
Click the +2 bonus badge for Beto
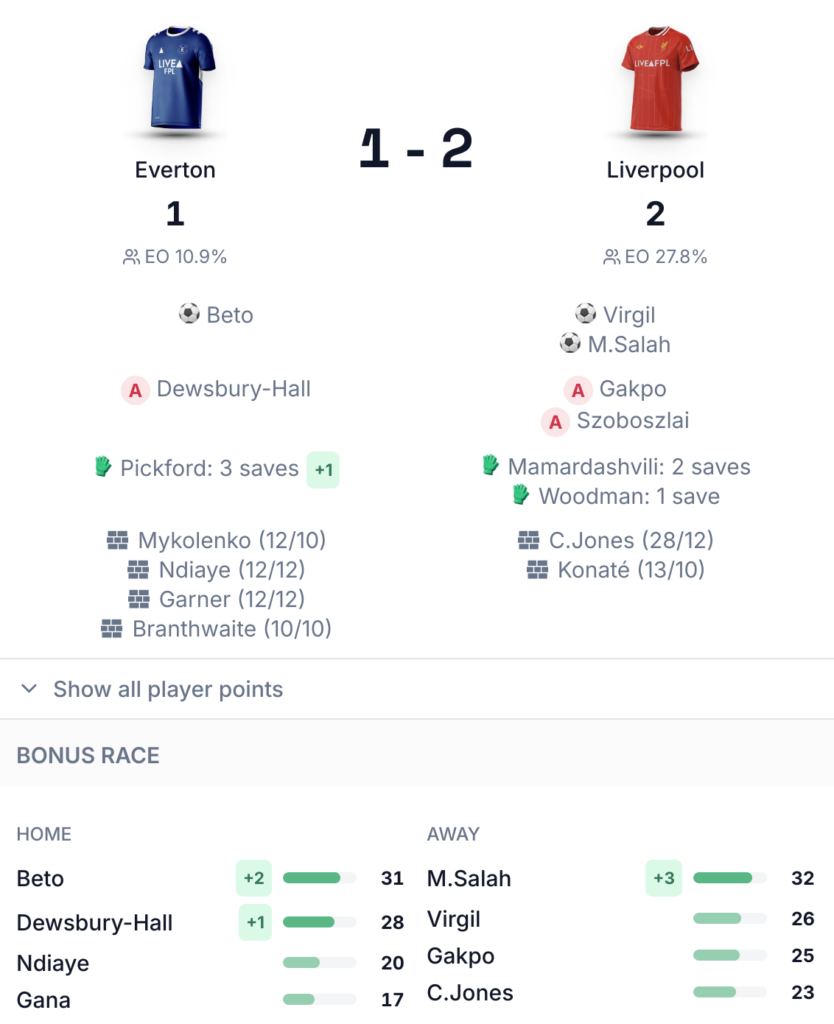coord(254,878)
